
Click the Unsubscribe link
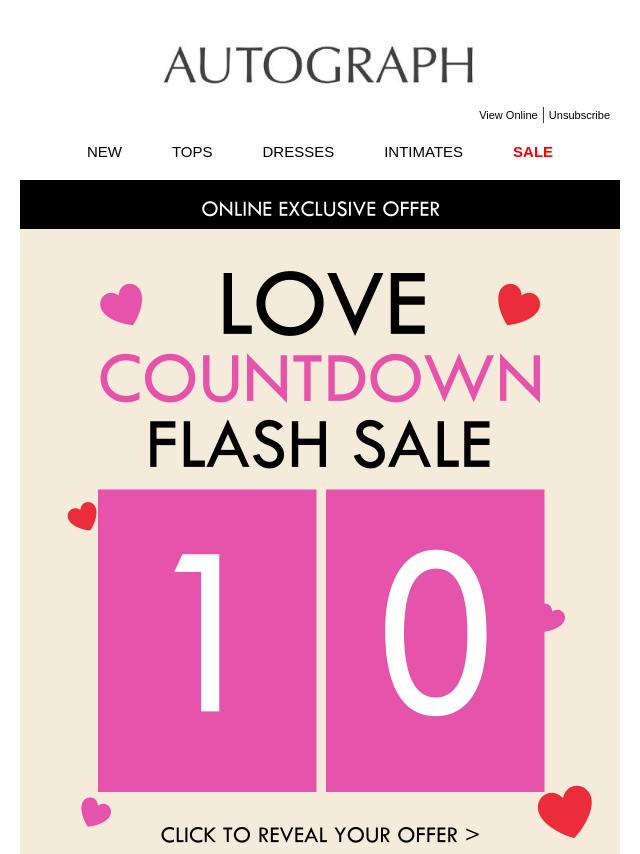point(579,115)
